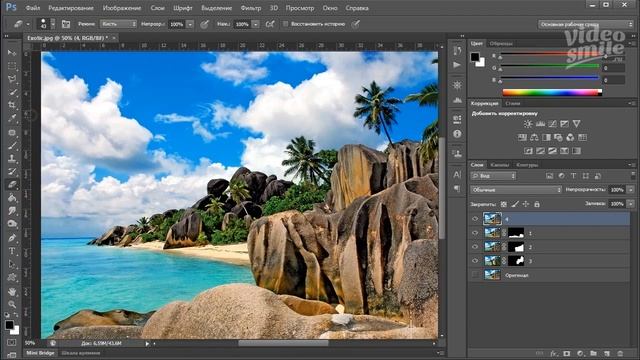Open the layer blending mode dropdown
The width and height of the screenshot is (640, 360).
[516, 190]
